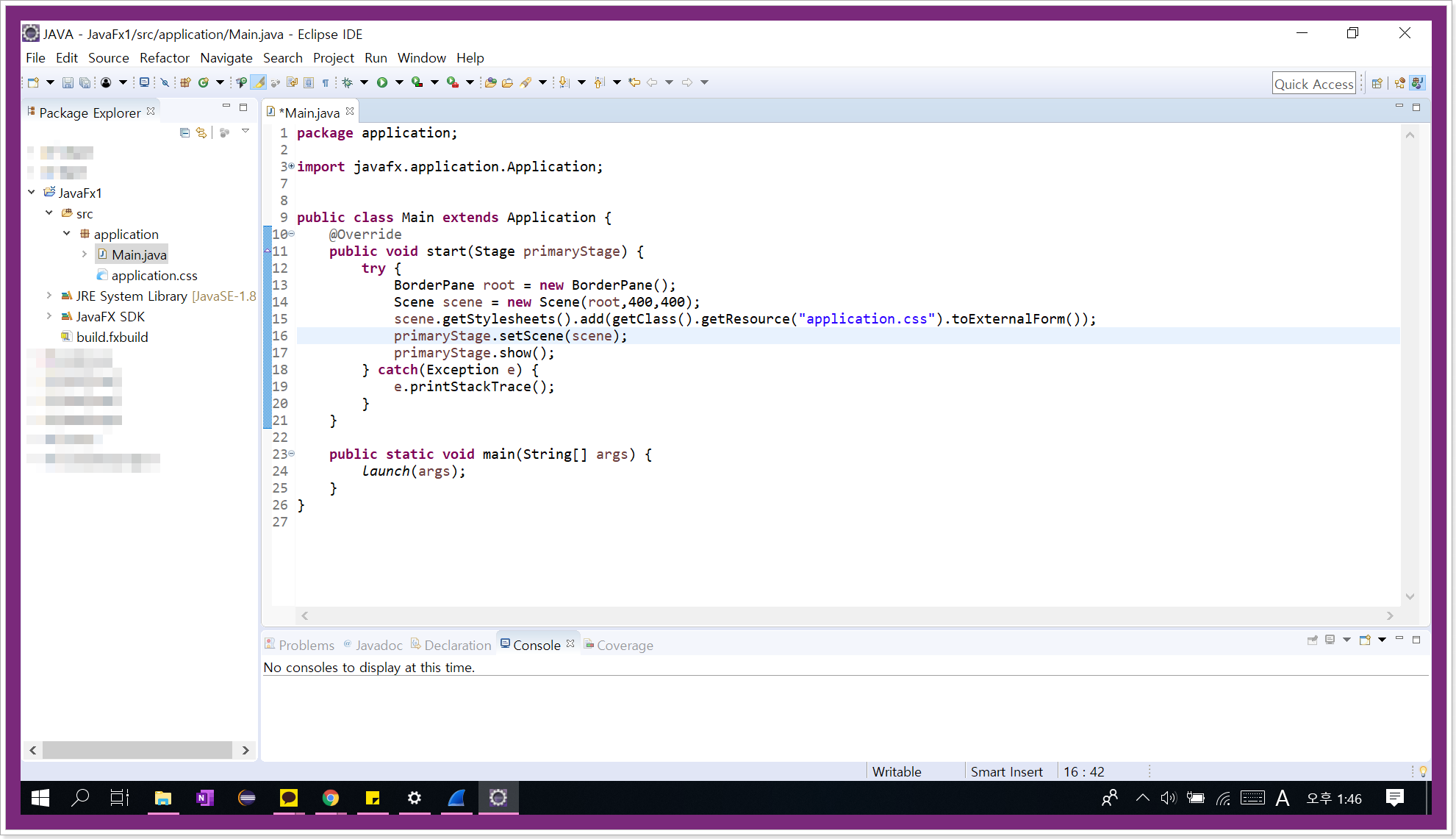The height and width of the screenshot is (839, 1456).
Task: Toggle the fold marker at line 10
Action: [292, 234]
